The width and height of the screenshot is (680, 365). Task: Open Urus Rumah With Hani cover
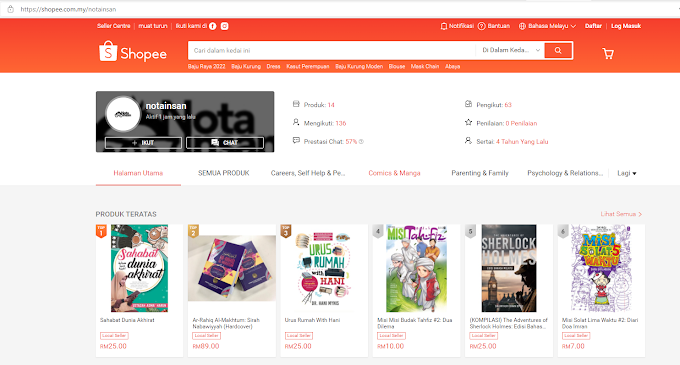[324, 268]
